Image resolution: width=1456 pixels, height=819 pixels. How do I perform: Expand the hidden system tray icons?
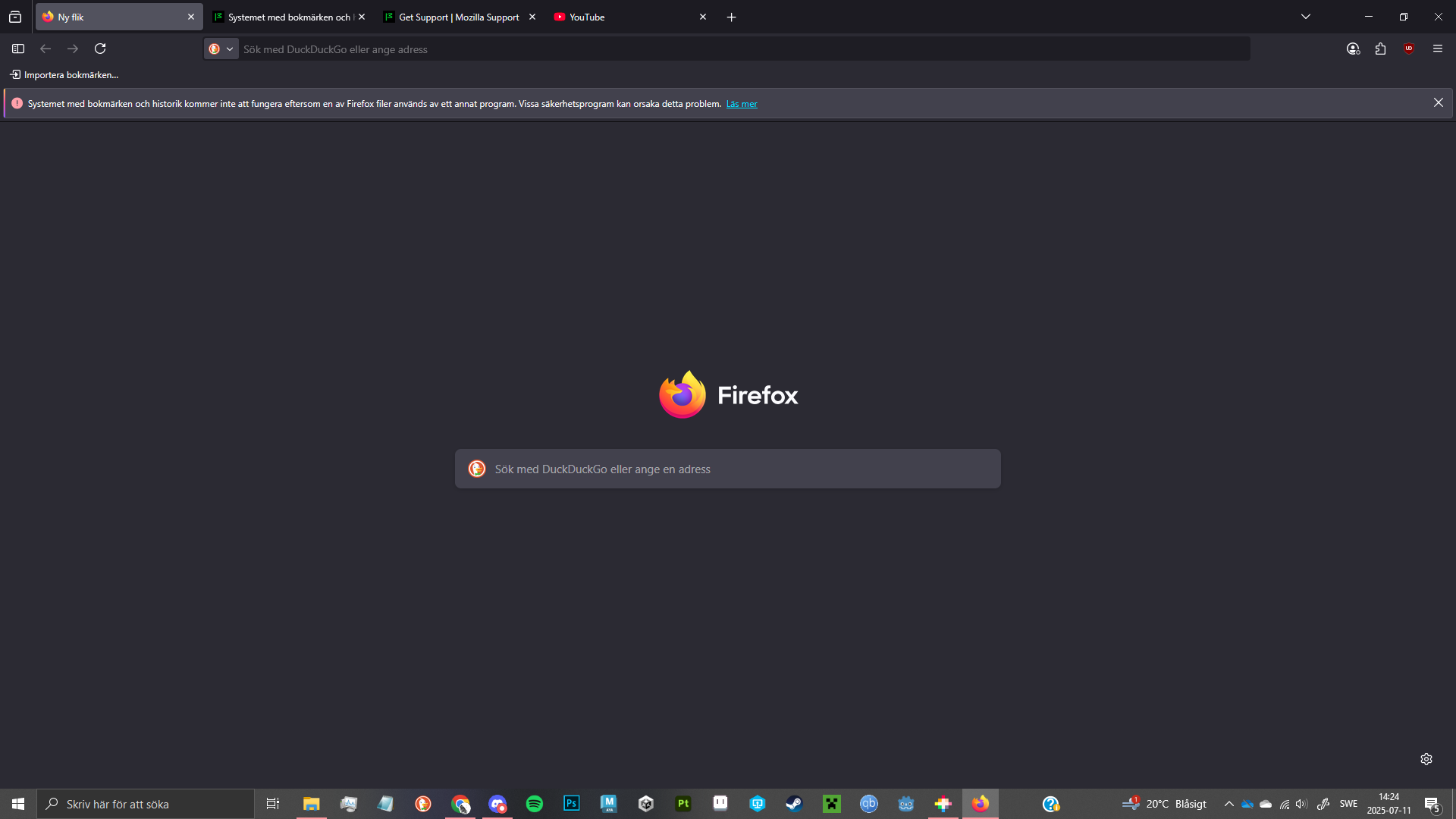1229,804
